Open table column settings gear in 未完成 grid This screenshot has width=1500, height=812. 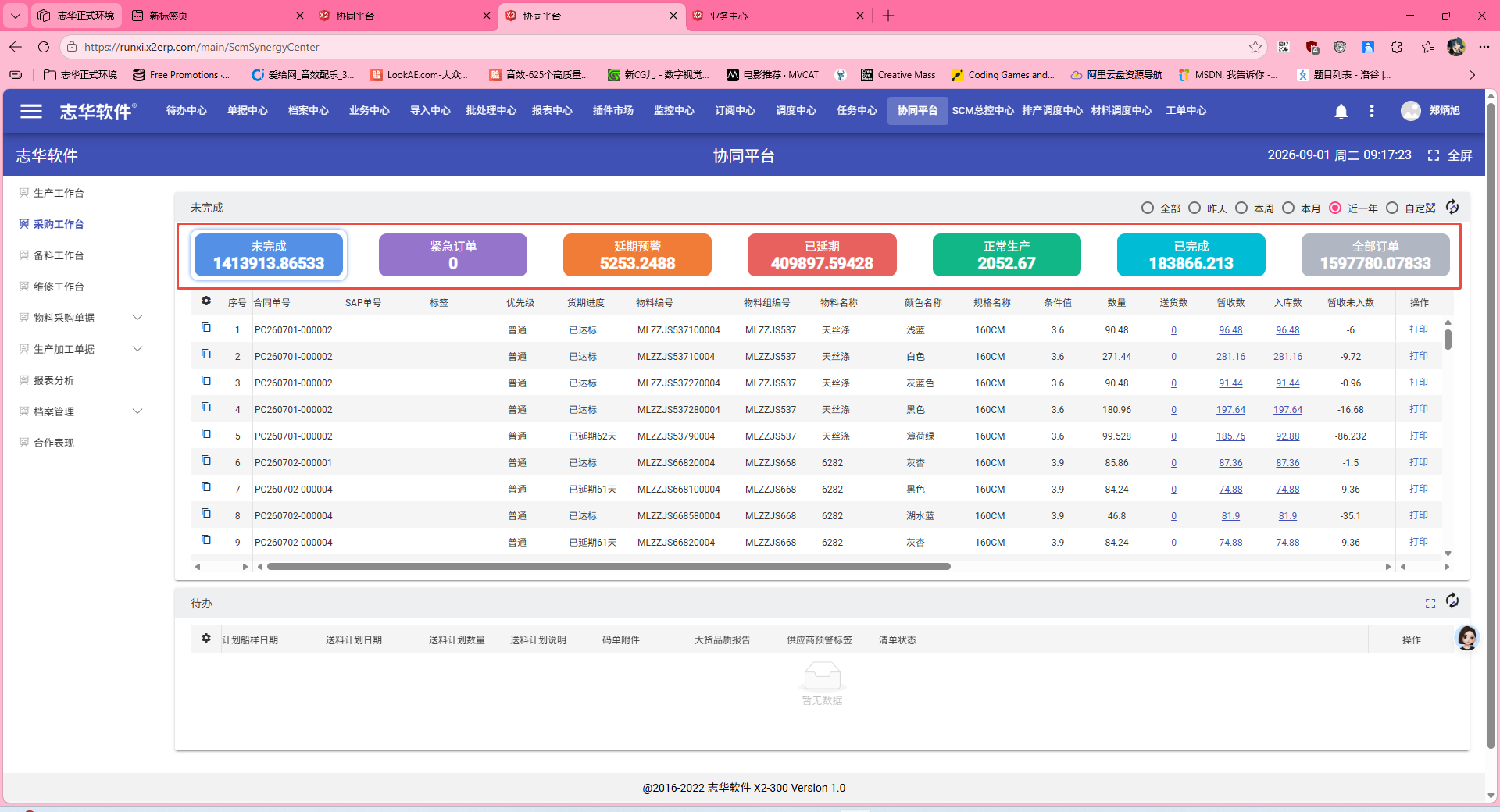pos(206,301)
